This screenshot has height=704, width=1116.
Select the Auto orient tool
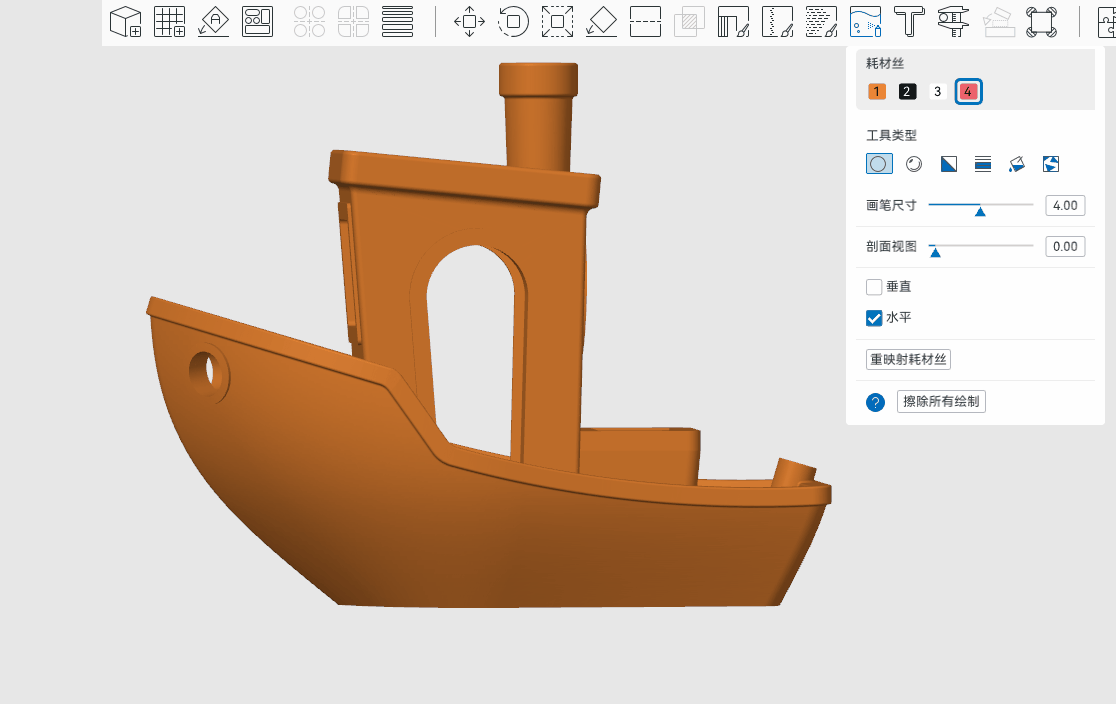(214, 21)
